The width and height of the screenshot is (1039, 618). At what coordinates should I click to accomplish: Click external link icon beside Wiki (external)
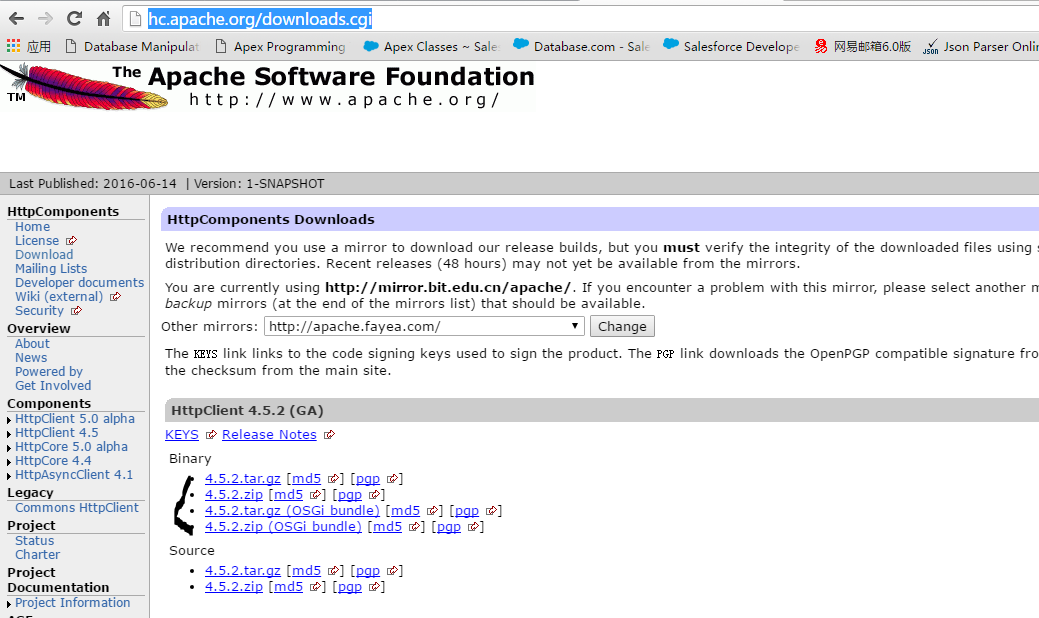[x=115, y=297]
